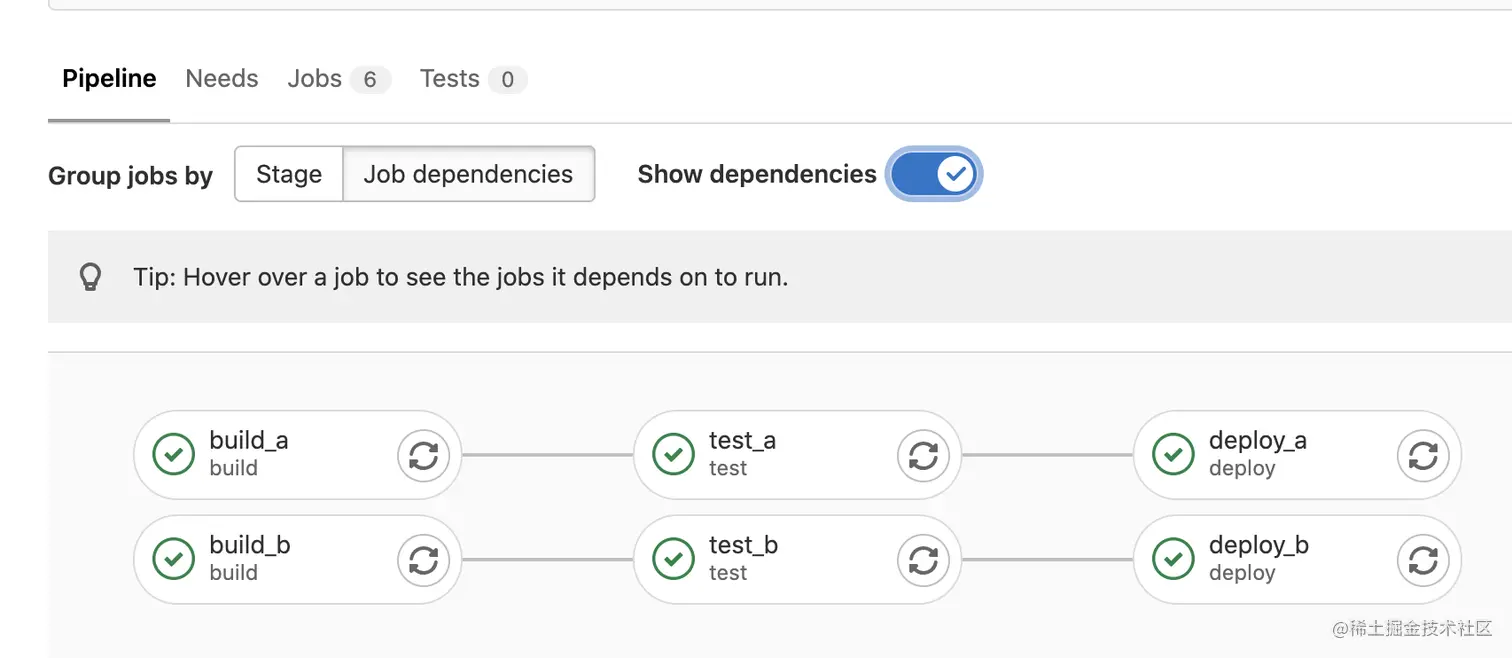Group jobs by Job dependencies
This screenshot has width=1512, height=658.
click(x=468, y=174)
